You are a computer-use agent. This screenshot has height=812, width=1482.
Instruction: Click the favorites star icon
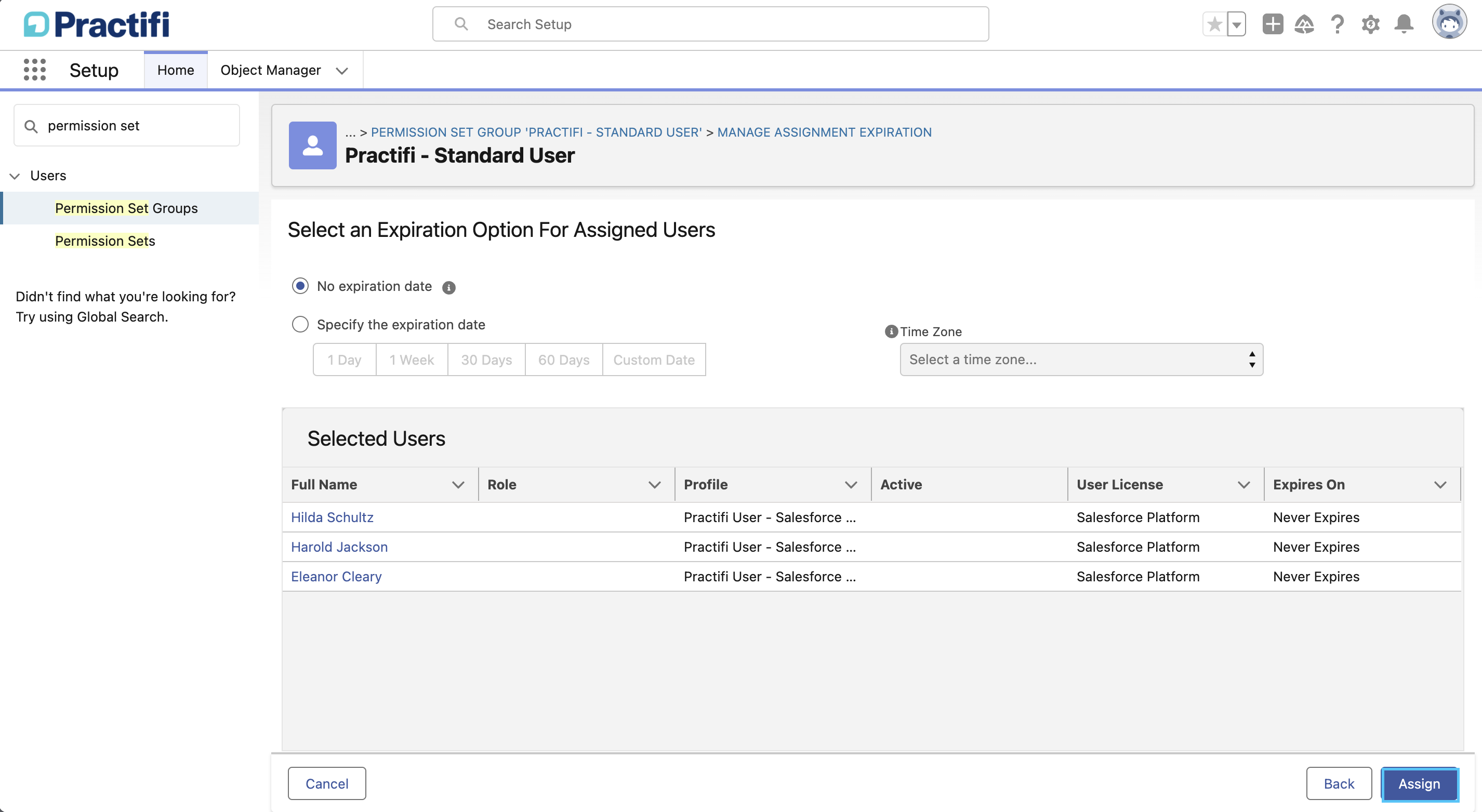click(x=1214, y=24)
